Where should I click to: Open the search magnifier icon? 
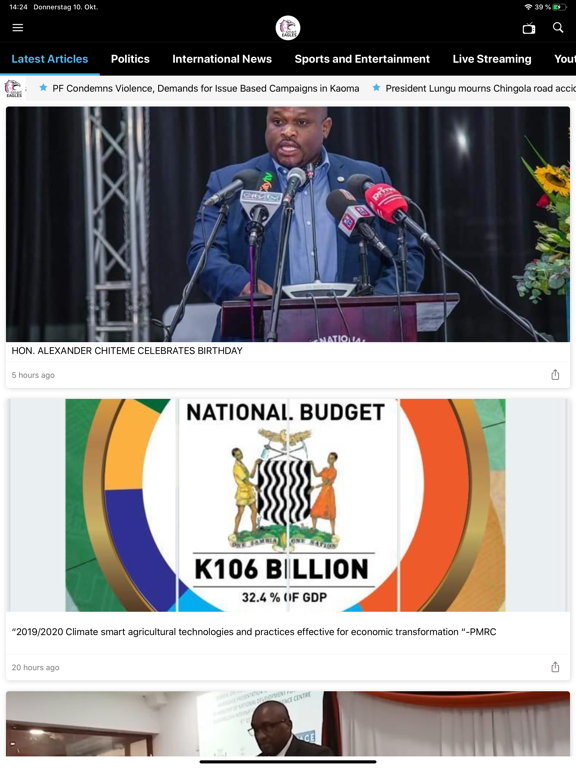[x=558, y=27]
